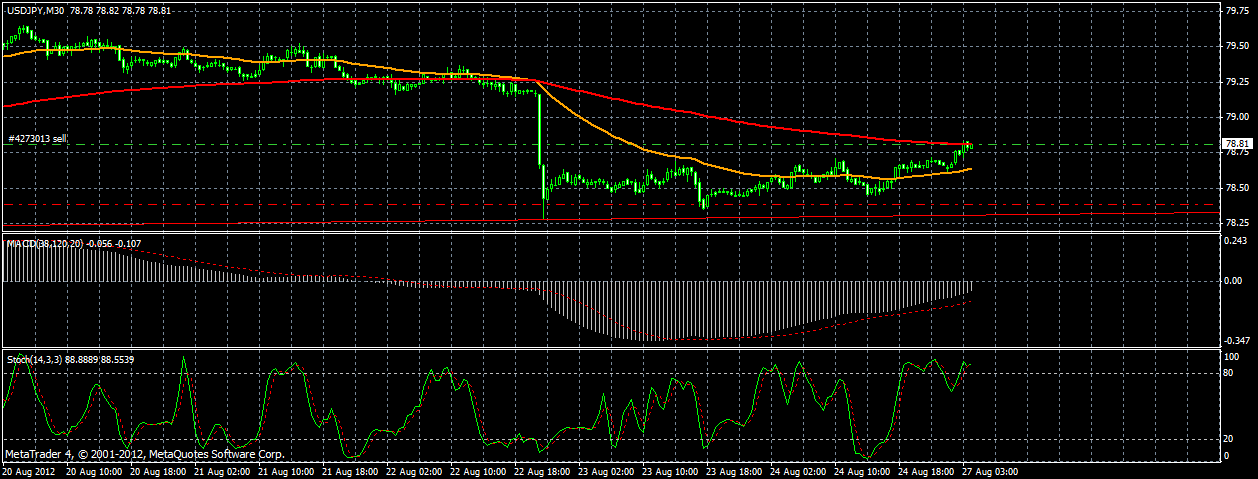Click the 78.50 price scale value
Screen dimensions: 1258x479
tap(1237, 188)
